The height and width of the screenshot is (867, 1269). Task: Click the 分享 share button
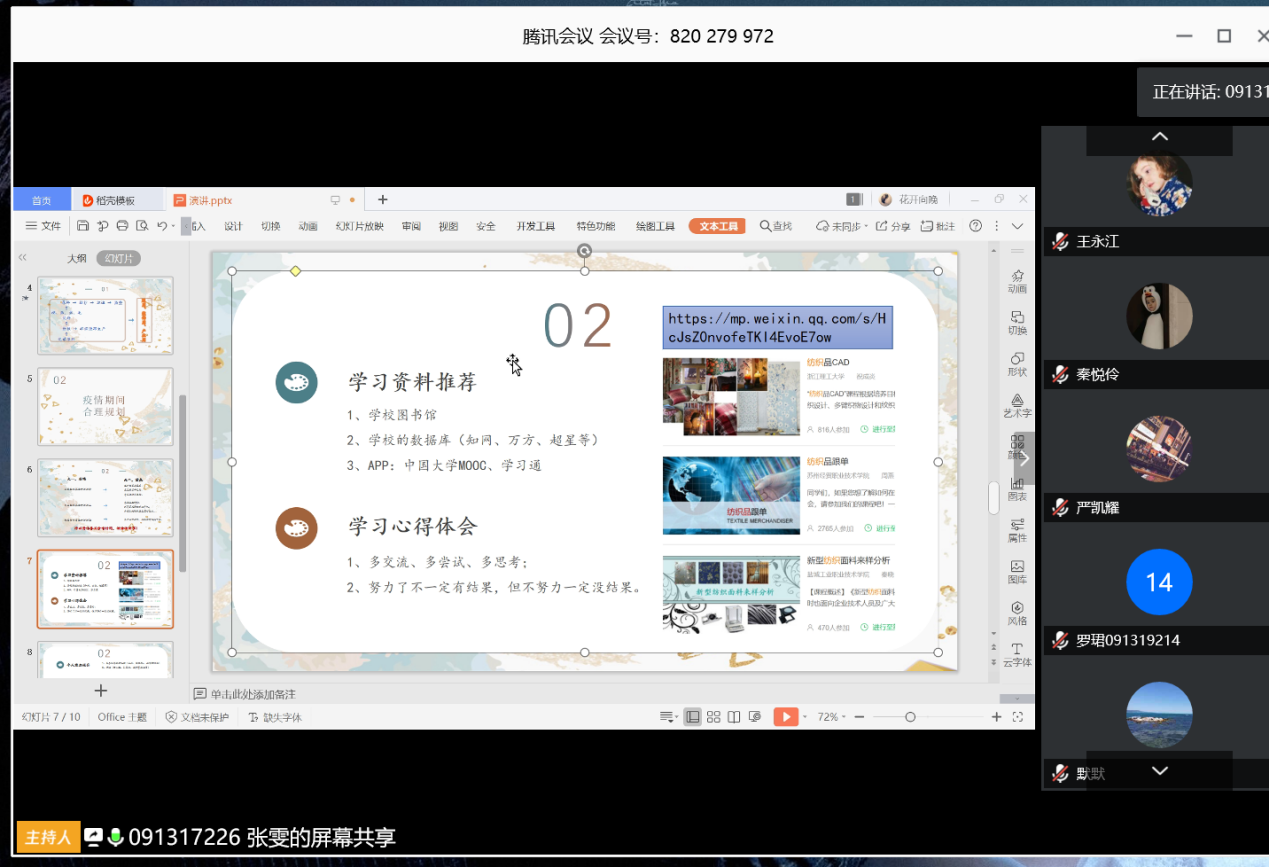point(893,226)
